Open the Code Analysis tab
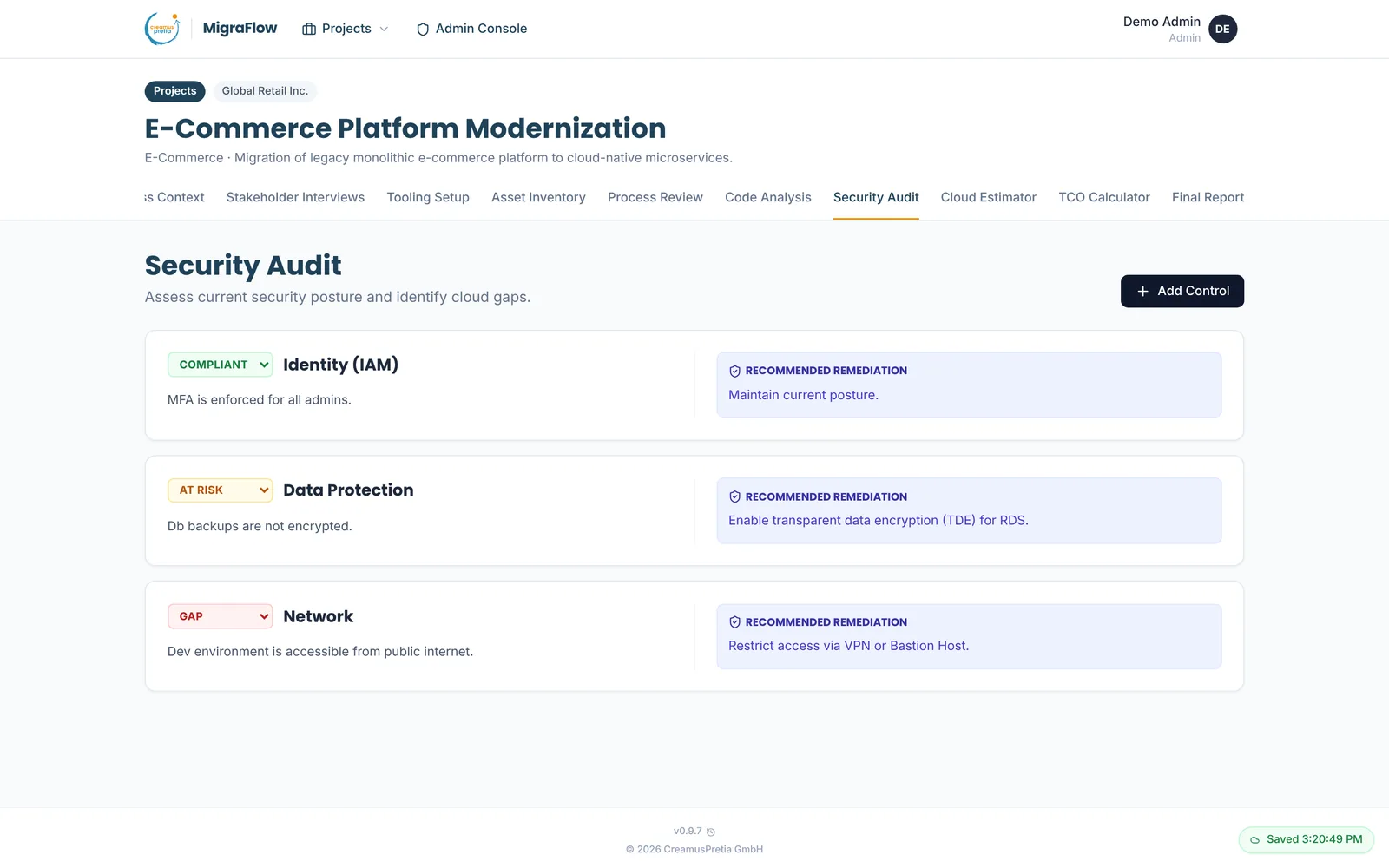The width and height of the screenshot is (1389, 868). (768, 197)
